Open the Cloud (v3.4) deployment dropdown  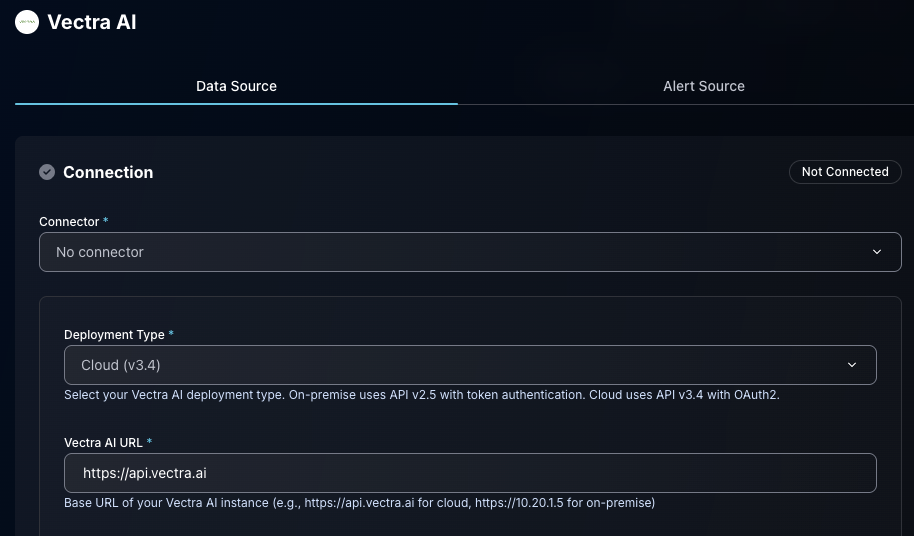point(450,365)
